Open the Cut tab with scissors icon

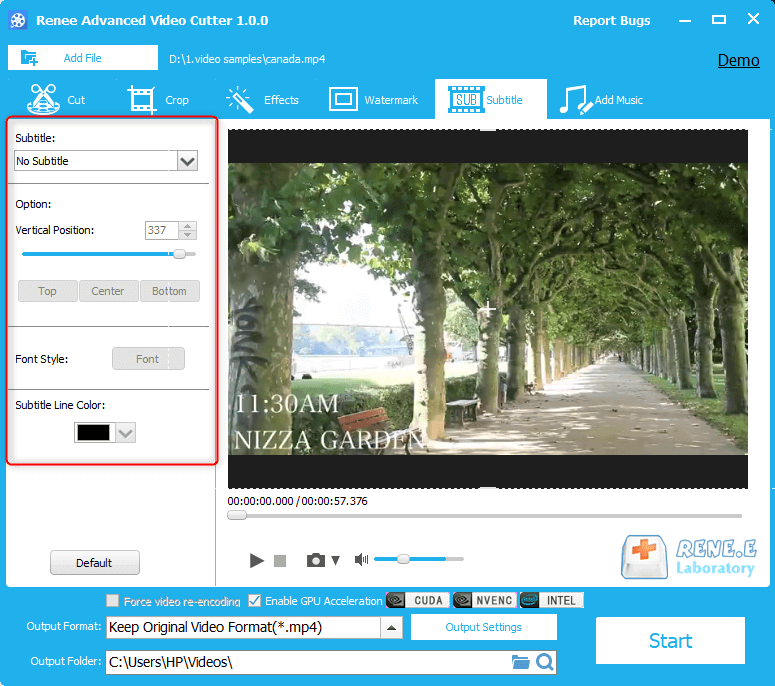[56, 99]
